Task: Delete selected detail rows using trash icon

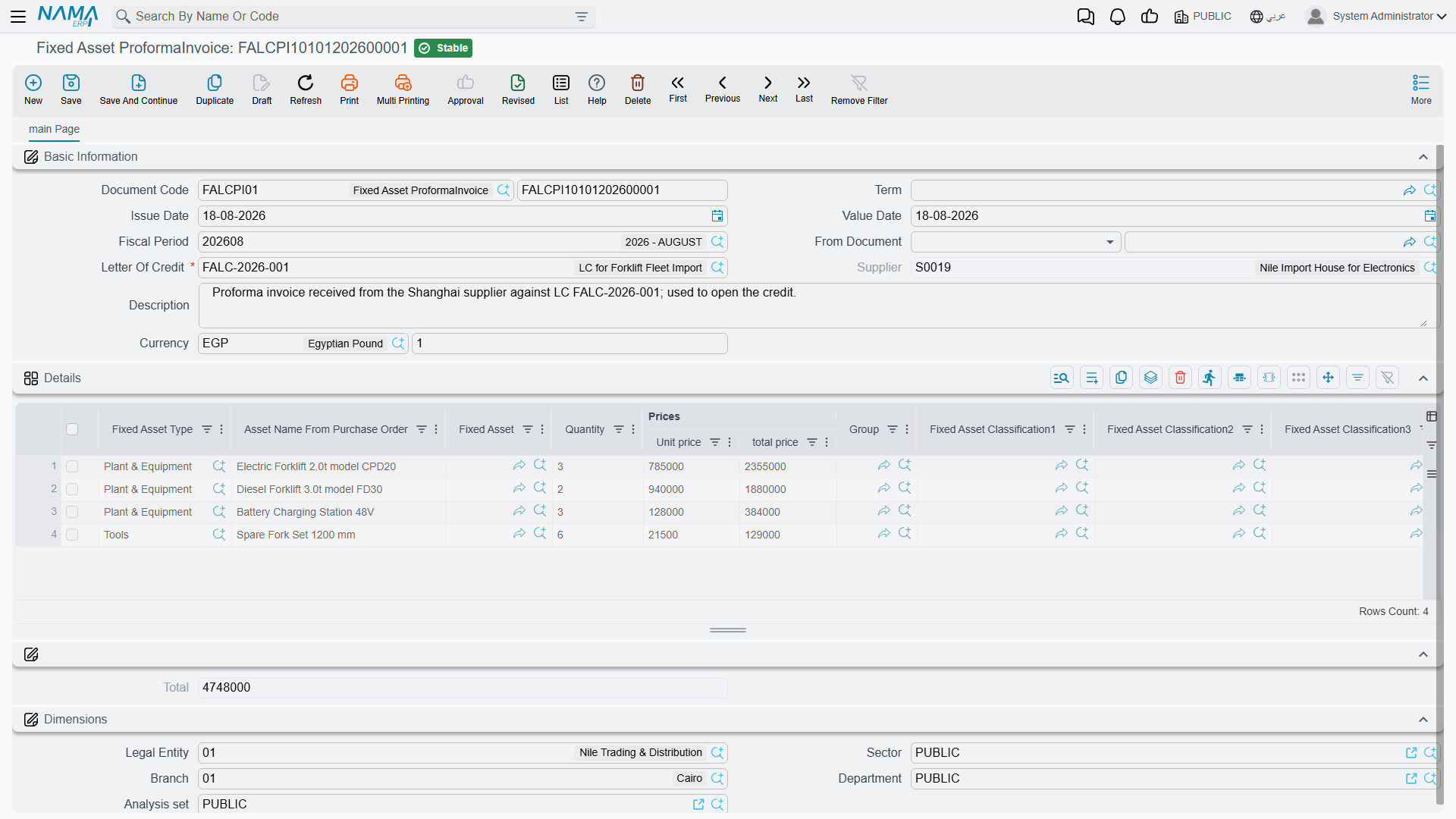Action: [1181, 378]
